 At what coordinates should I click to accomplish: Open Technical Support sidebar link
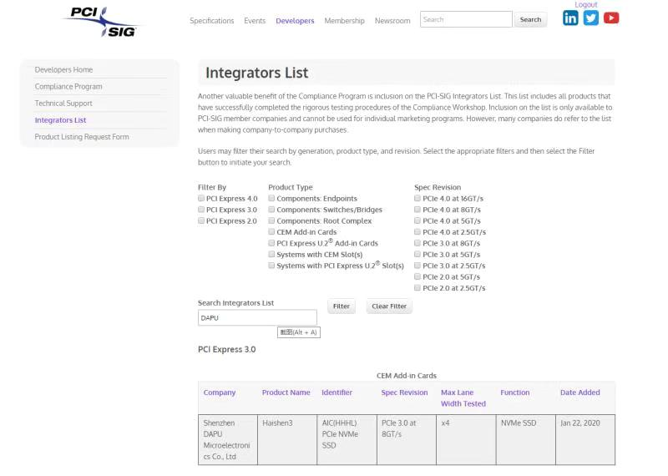tap(63, 103)
